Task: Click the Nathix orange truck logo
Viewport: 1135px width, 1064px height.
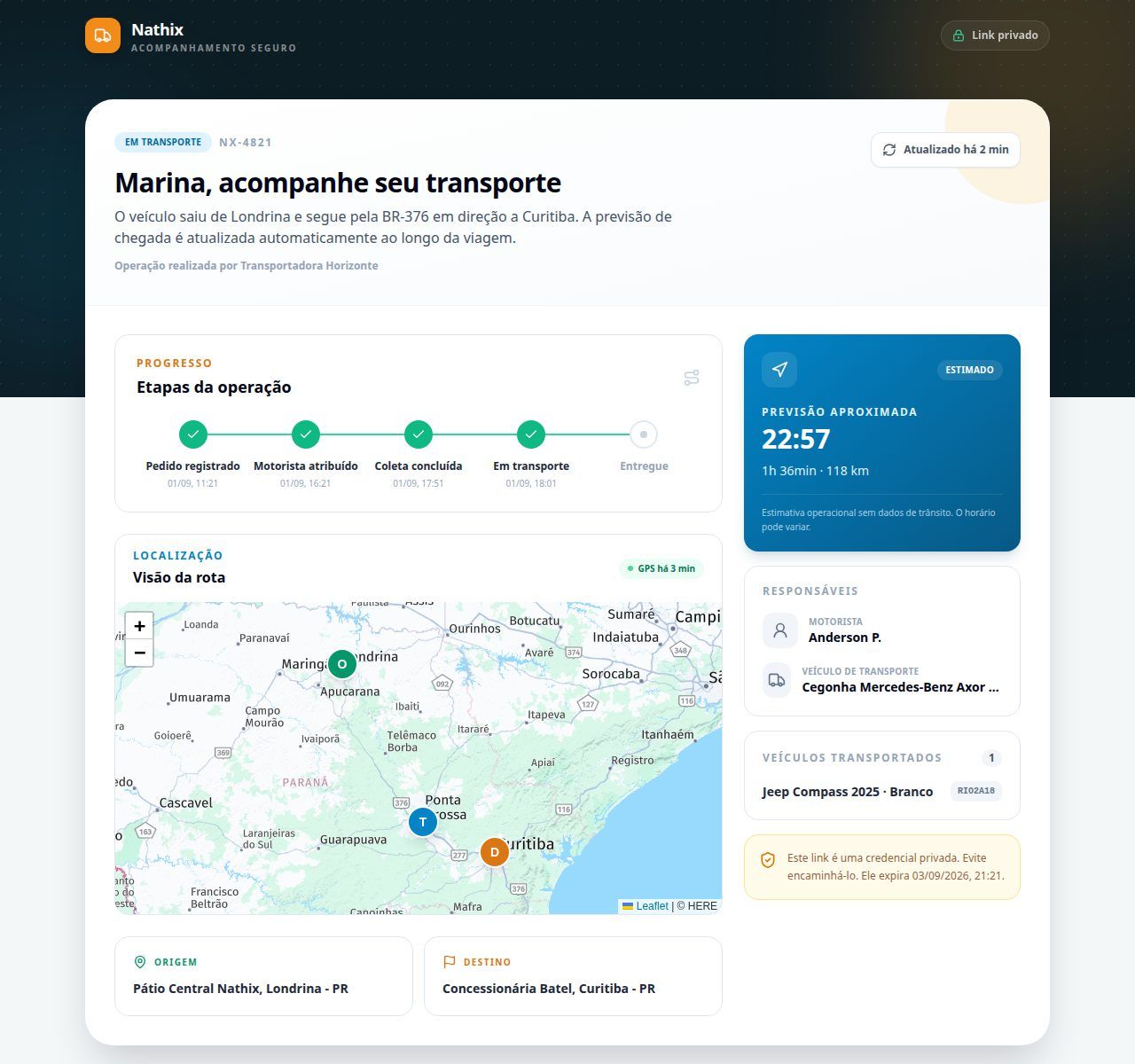Action: pyautogui.click(x=103, y=35)
